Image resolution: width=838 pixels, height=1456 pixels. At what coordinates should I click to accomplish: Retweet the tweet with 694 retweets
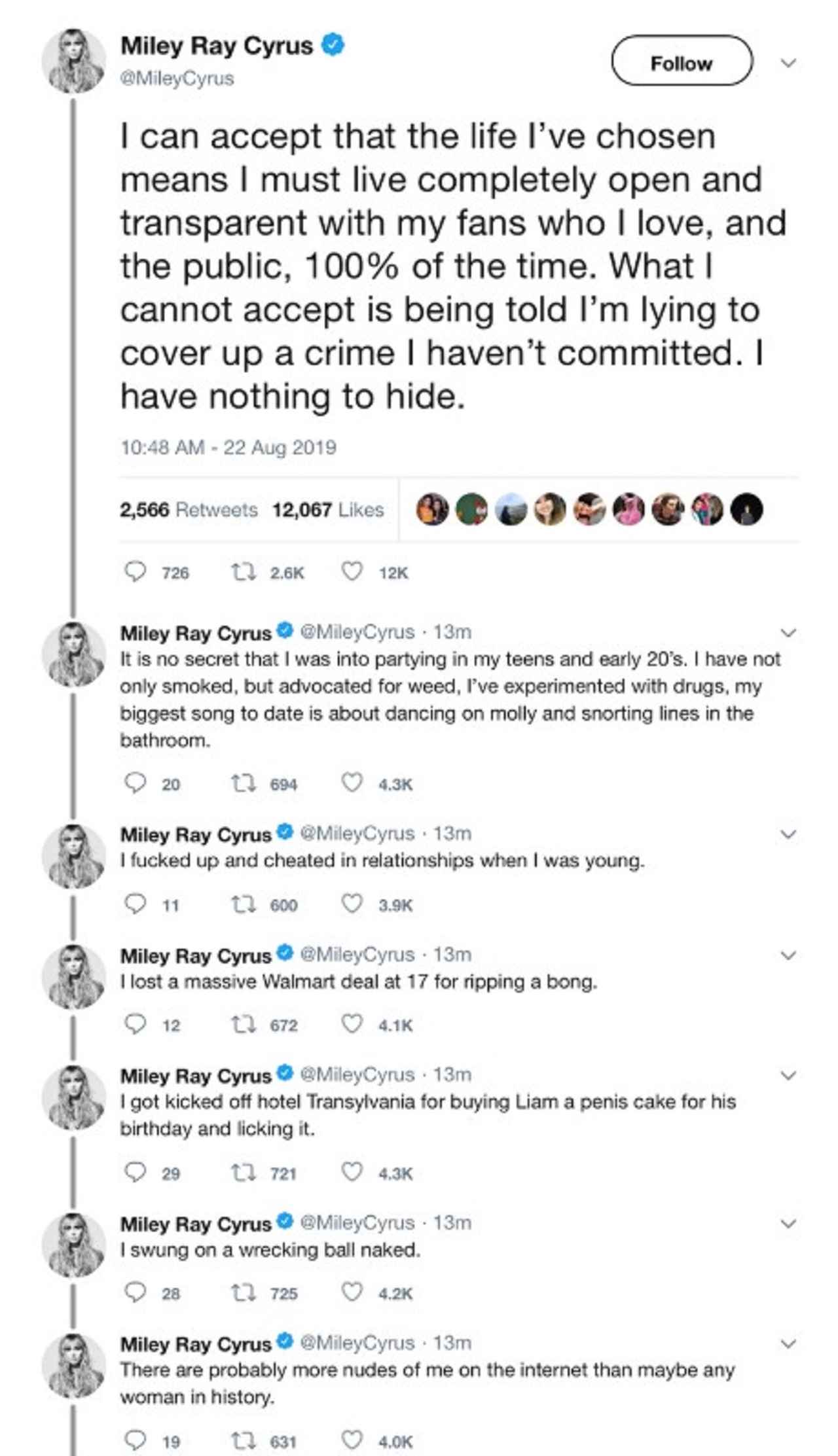[x=244, y=783]
